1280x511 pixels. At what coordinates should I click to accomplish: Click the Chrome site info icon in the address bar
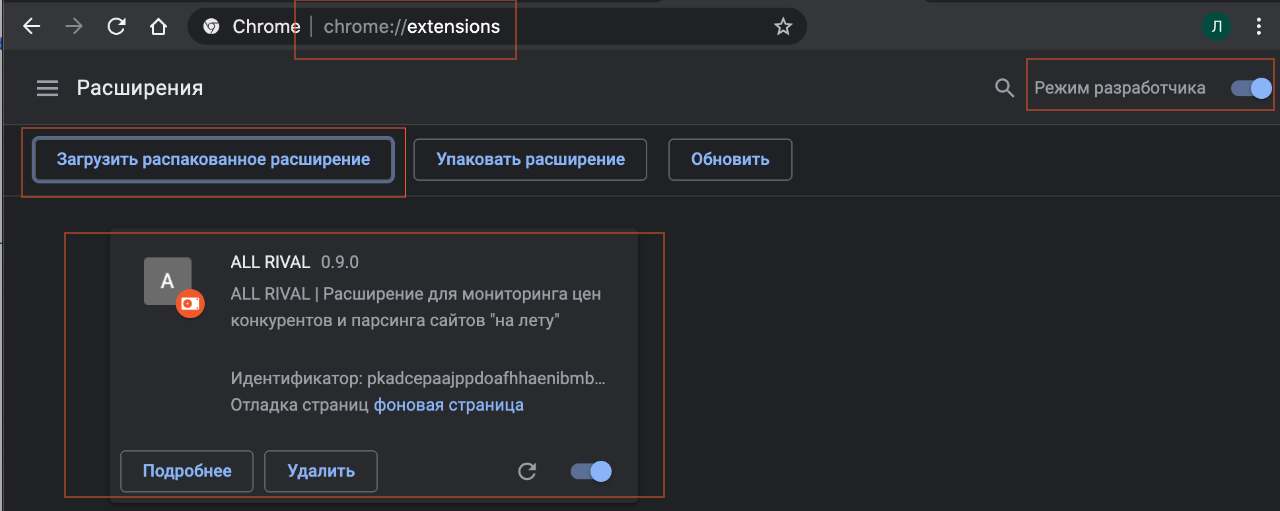211,27
